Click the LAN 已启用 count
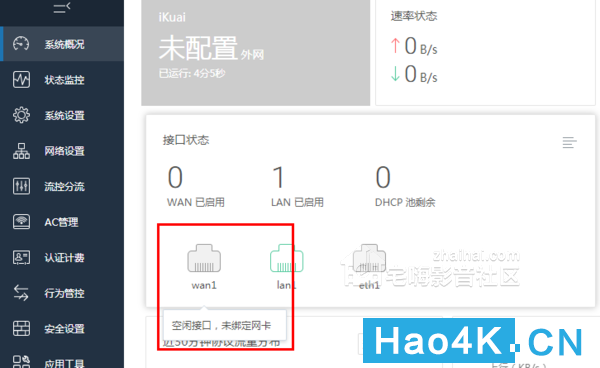Viewport: 600px width, 368px height. (278, 177)
